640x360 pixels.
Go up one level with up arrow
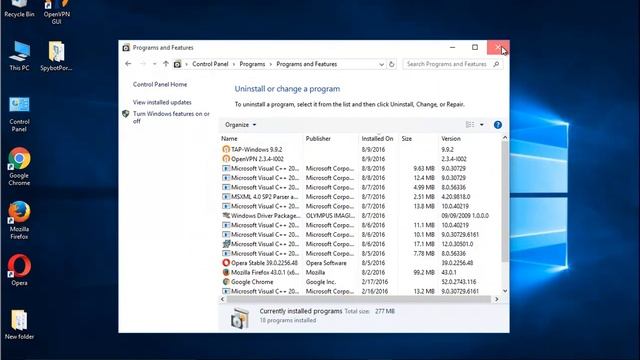click(x=166, y=64)
